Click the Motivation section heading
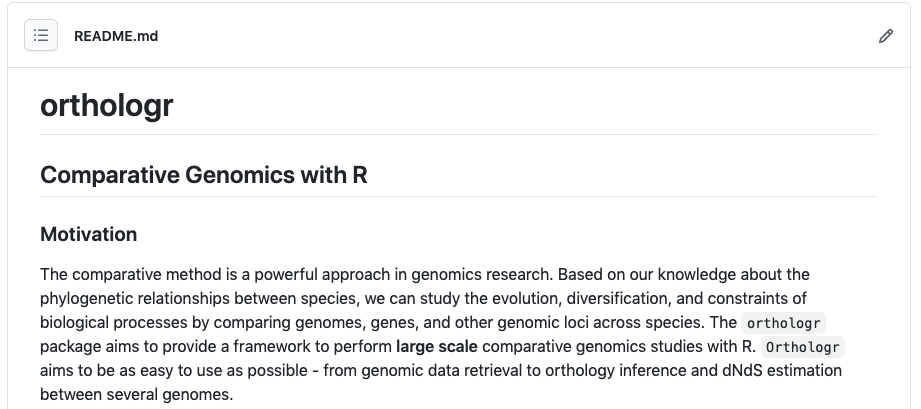Screen dimensions: 921x409 [89, 234]
